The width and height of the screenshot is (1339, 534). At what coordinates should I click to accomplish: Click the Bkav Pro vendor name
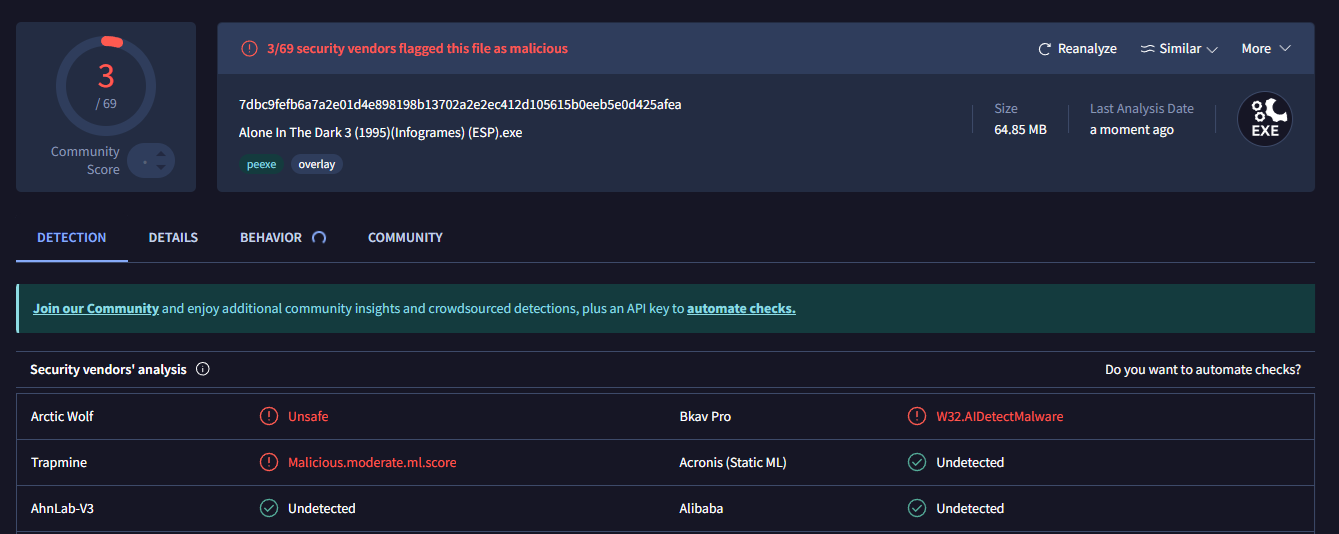[705, 416]
